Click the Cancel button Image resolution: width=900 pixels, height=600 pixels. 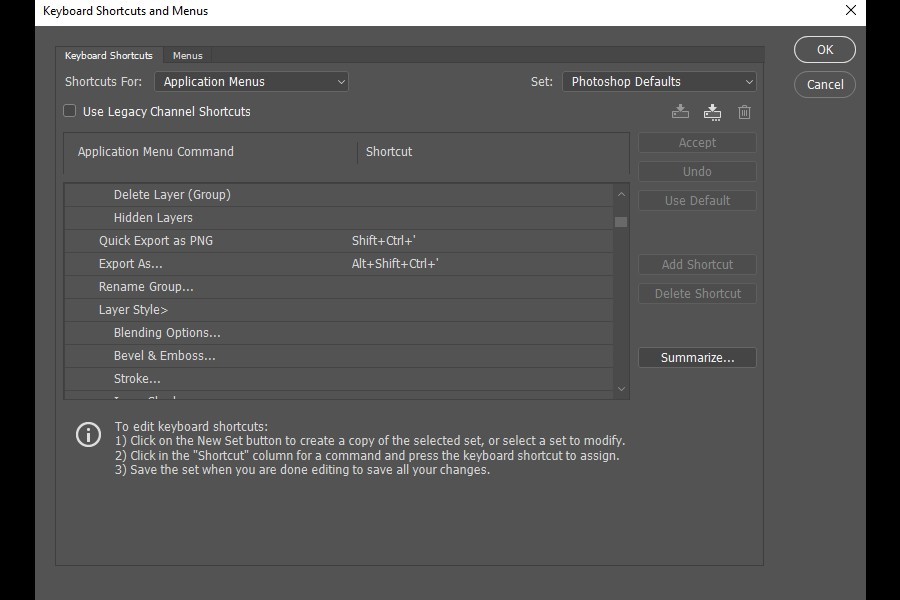click(x=825, y=84)
